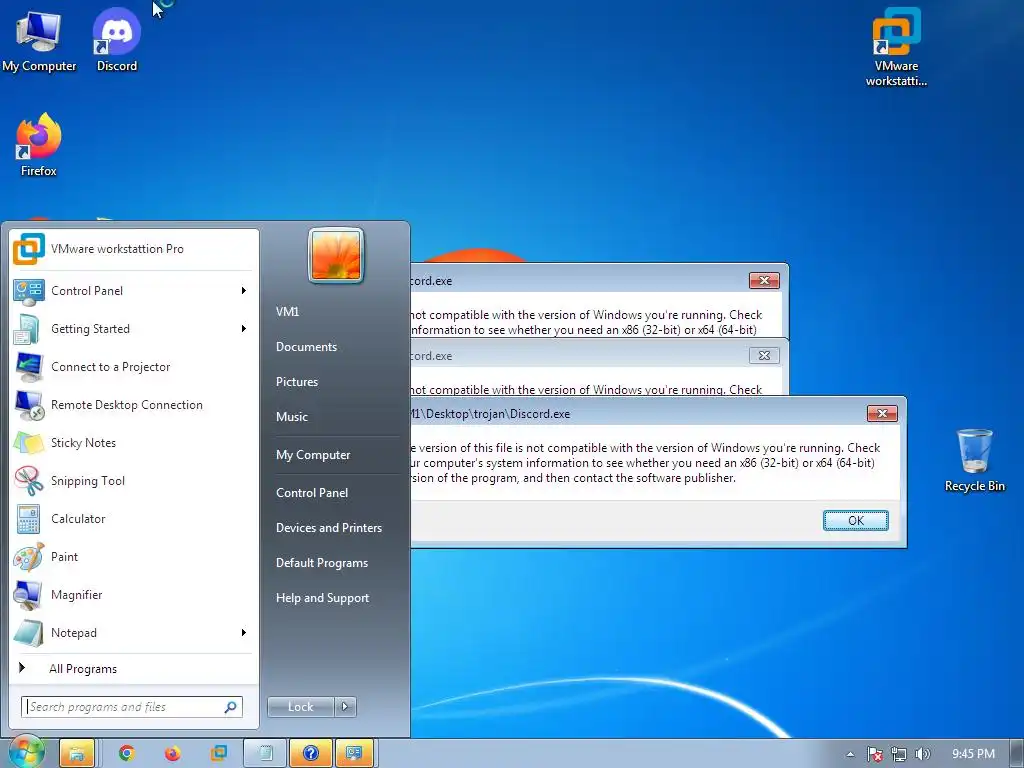Viewport: 1024px width, 768px height.
Task: Open Help and Support from Start menu
Action: coord(323,598)
